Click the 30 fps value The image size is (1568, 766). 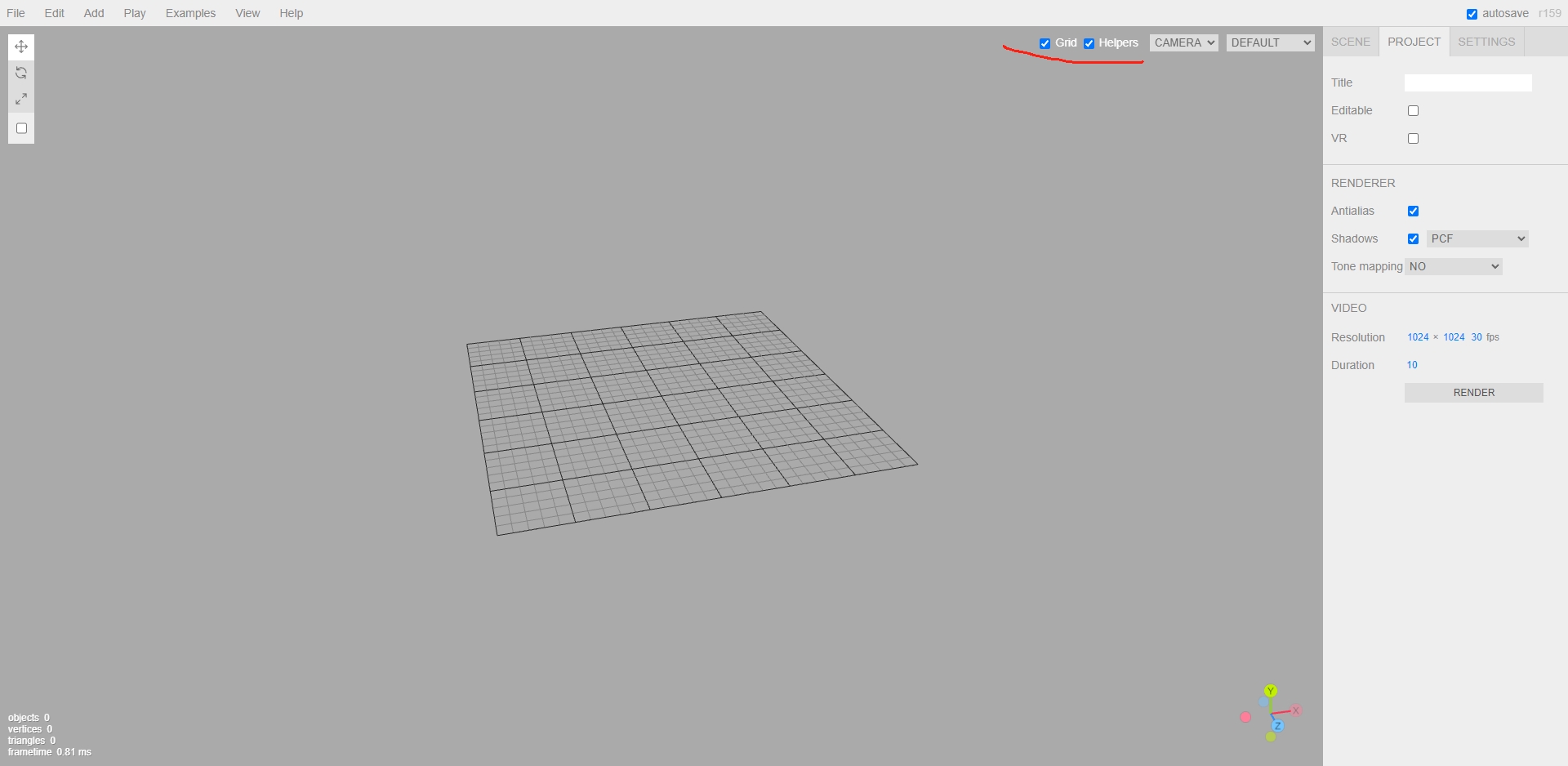[1477, 337]
